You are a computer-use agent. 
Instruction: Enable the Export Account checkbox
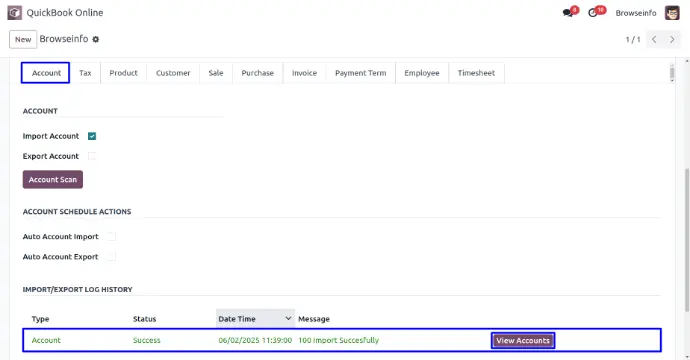pos(92,156)
